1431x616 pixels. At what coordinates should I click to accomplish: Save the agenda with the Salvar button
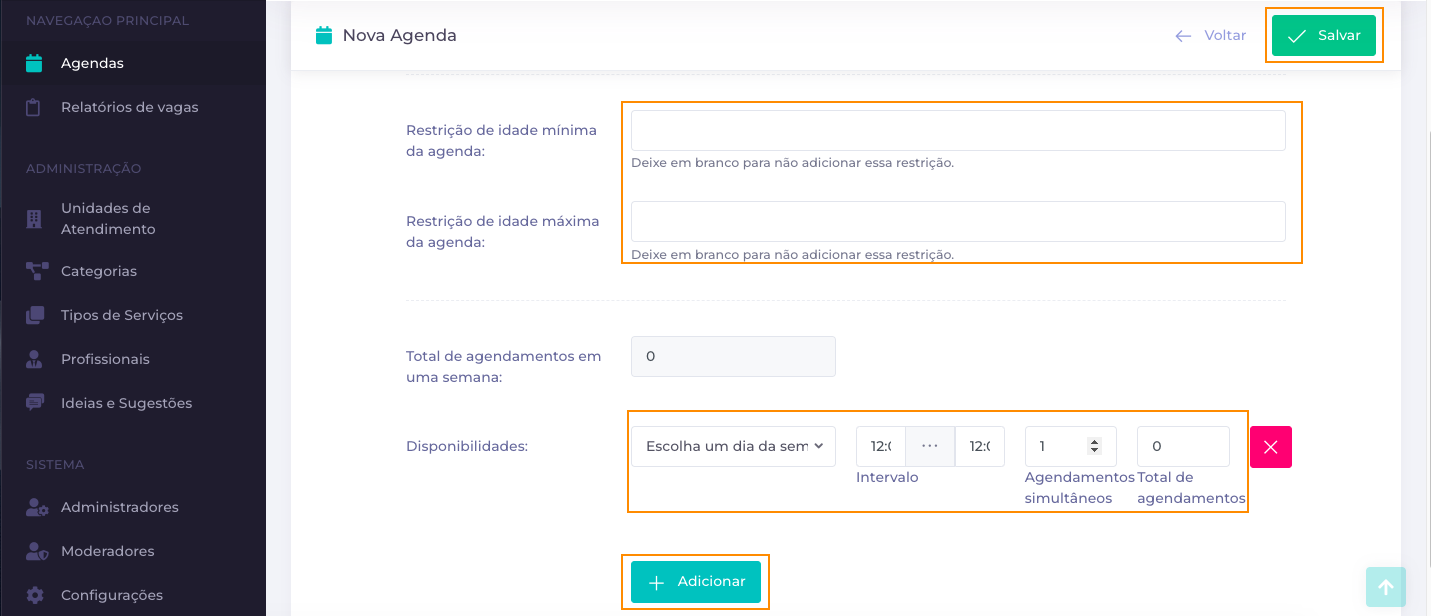[1324, 35]
